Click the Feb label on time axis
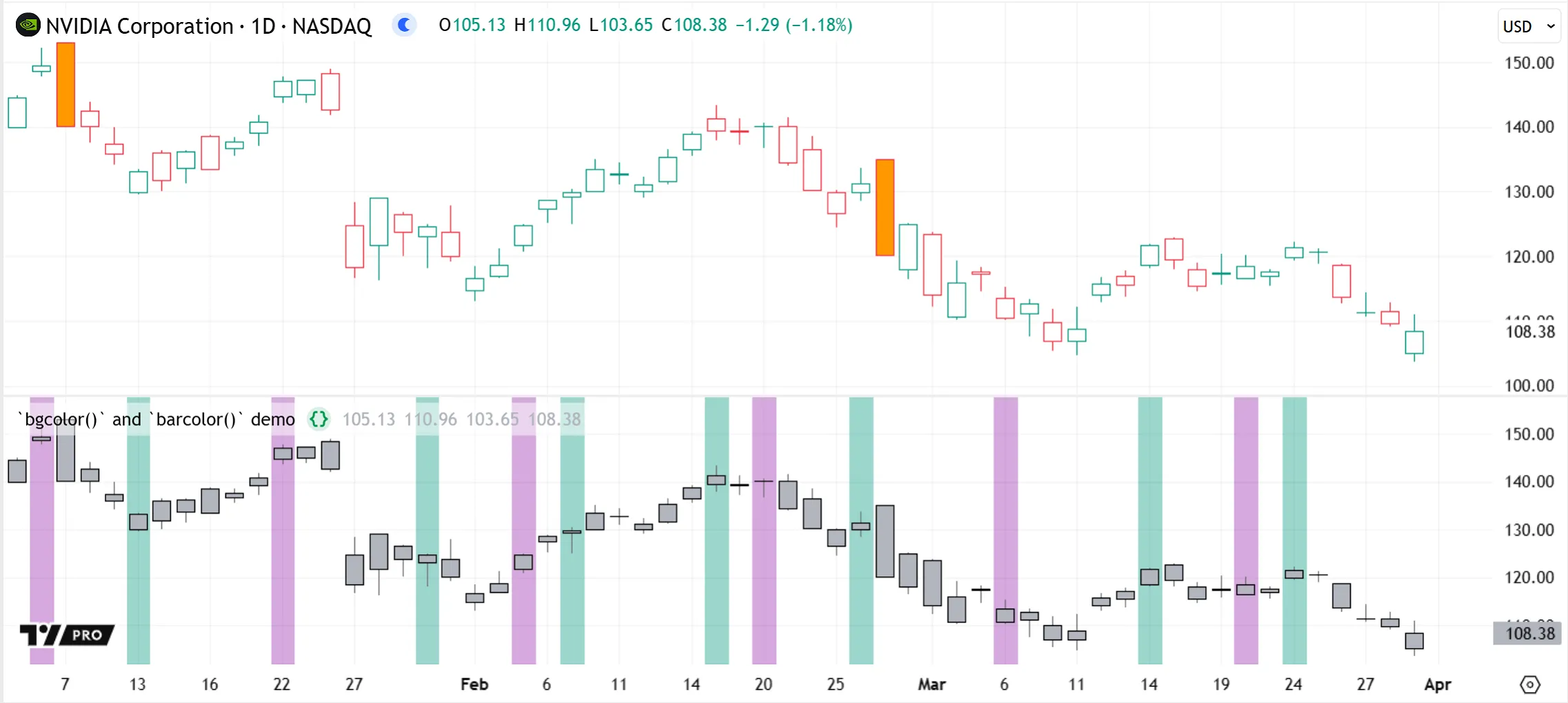 (474, 684)
